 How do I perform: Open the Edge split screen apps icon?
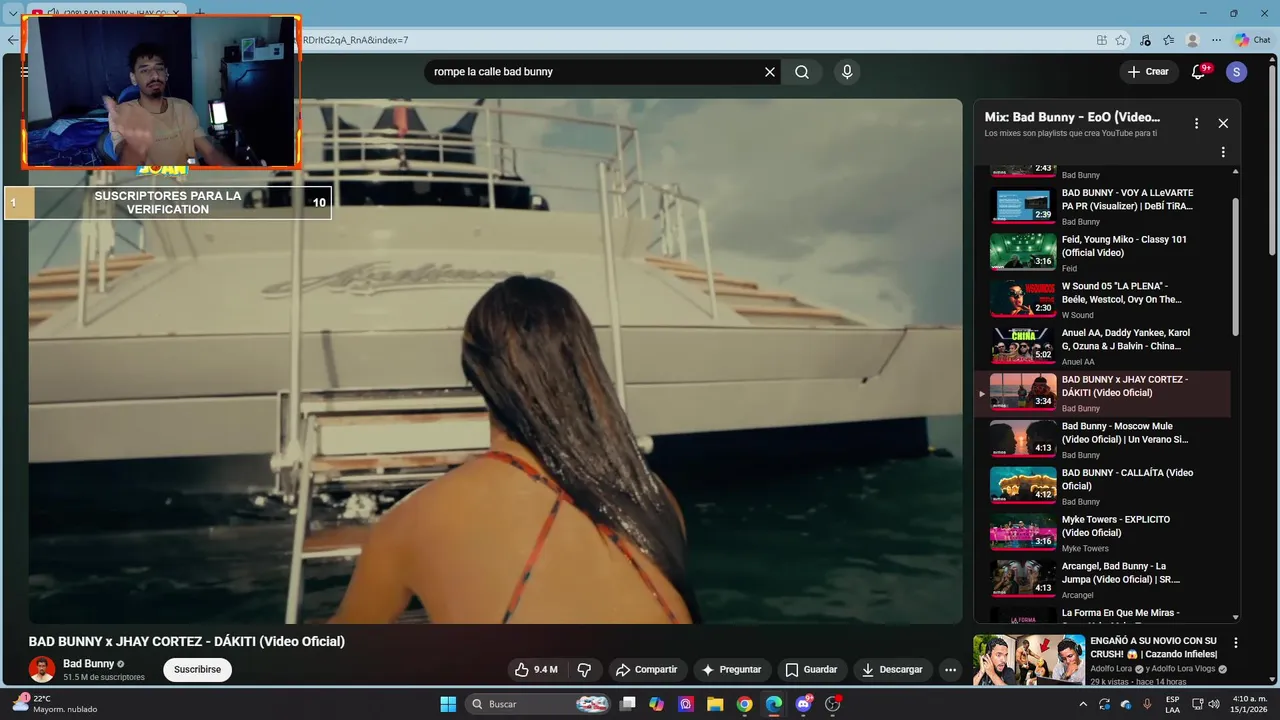(1101, 40)
